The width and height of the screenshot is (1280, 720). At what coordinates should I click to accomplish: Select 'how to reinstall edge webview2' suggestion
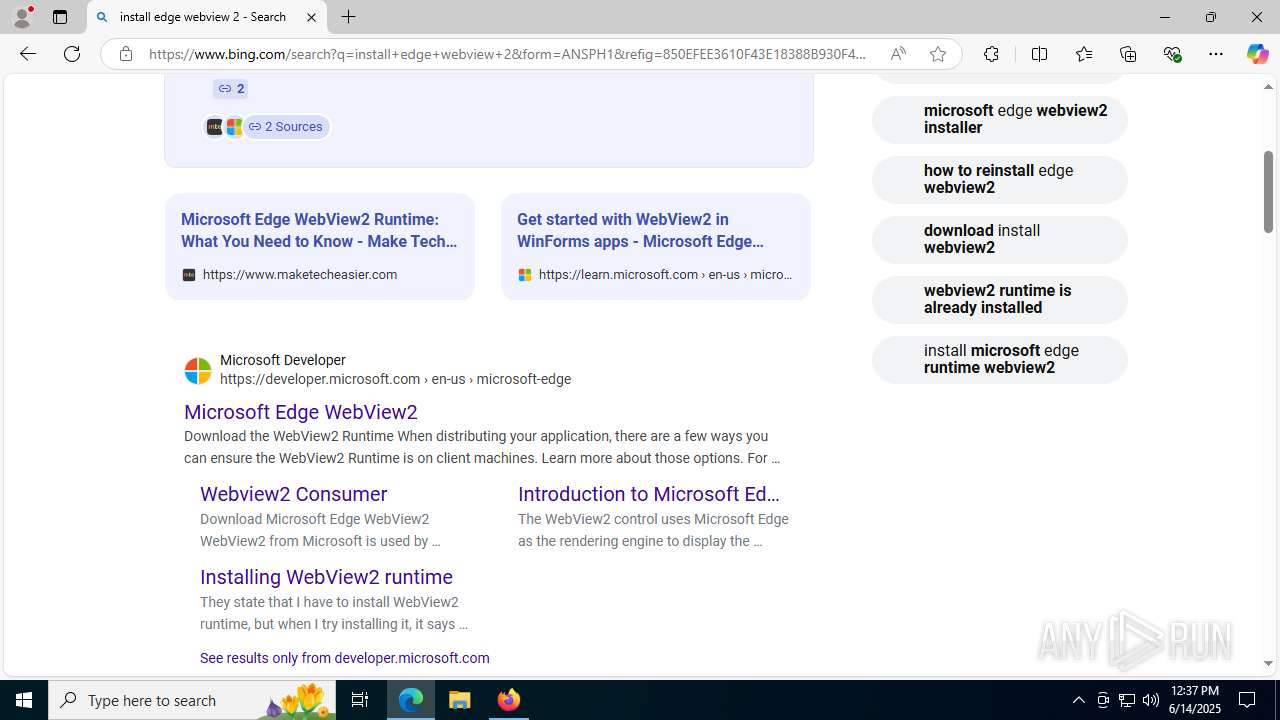(1000, 180)
